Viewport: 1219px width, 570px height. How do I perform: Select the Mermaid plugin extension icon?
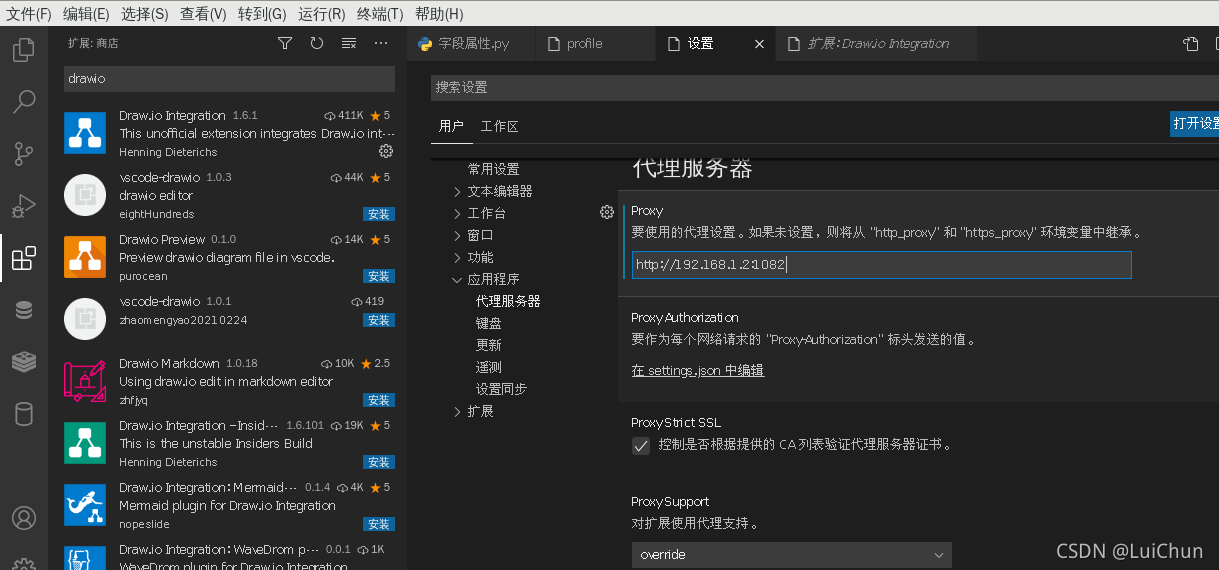pyautogui.click(x=85, y=505)
